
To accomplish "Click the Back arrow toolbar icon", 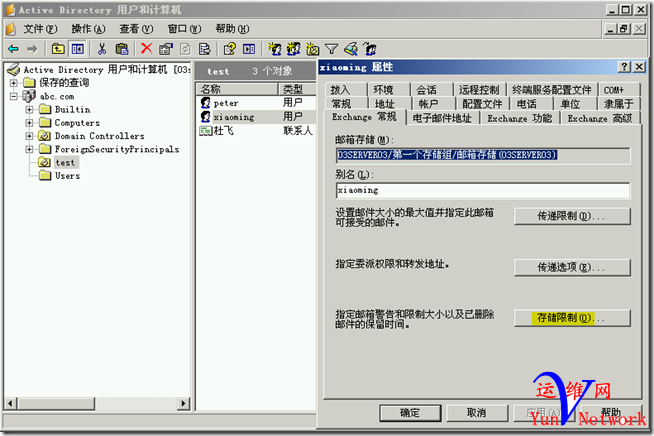I will [13, 49].
